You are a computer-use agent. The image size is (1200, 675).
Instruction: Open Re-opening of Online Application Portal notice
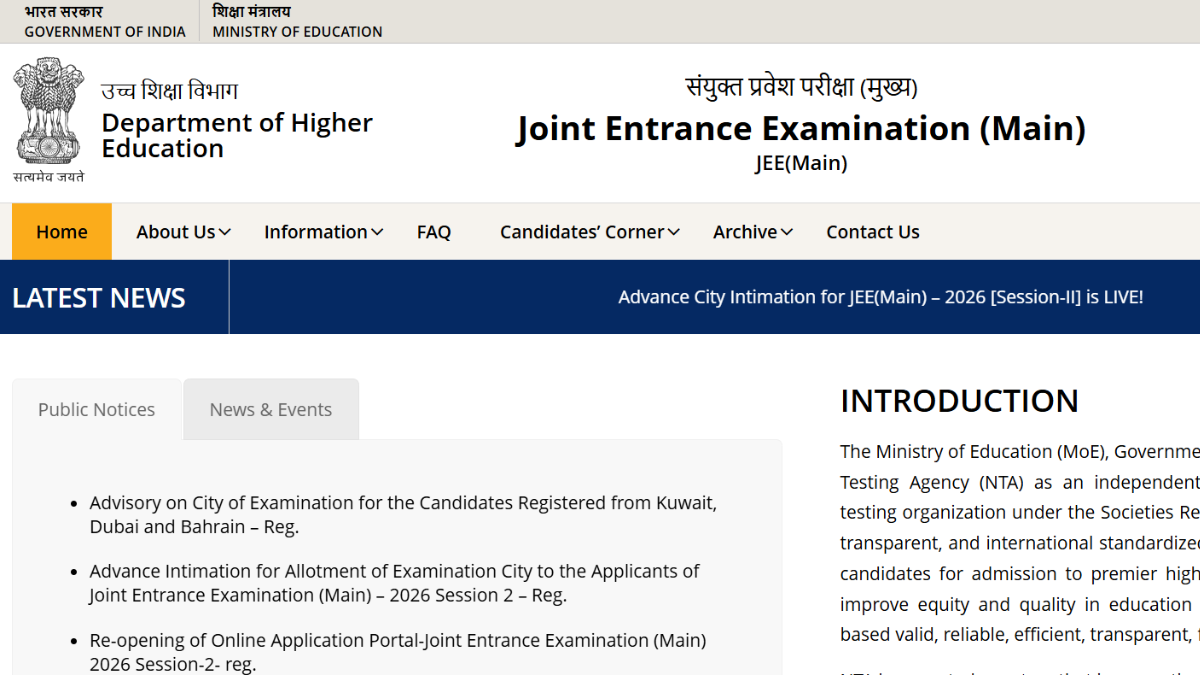397,651
